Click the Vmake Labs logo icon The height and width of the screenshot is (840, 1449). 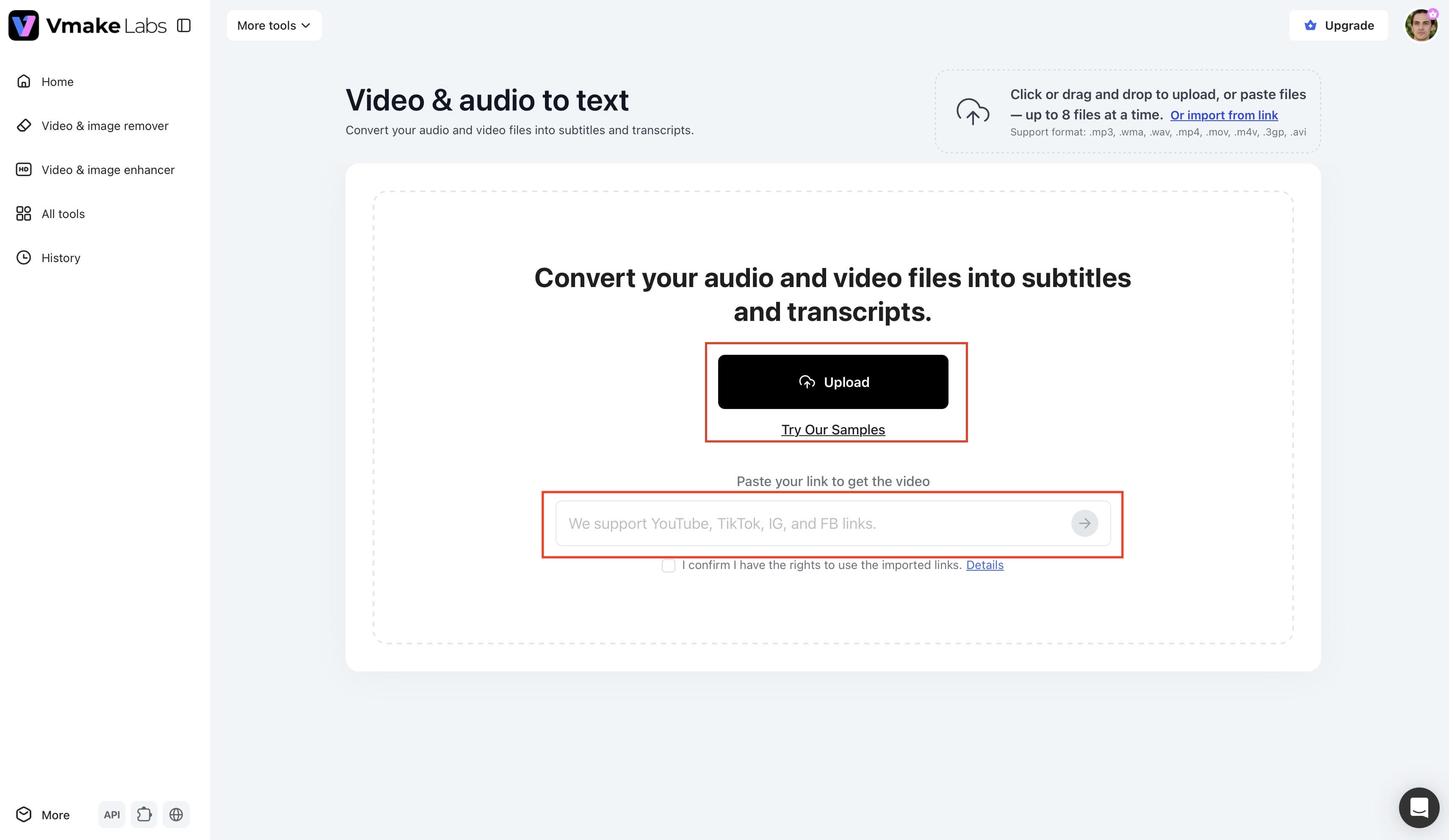24,25
